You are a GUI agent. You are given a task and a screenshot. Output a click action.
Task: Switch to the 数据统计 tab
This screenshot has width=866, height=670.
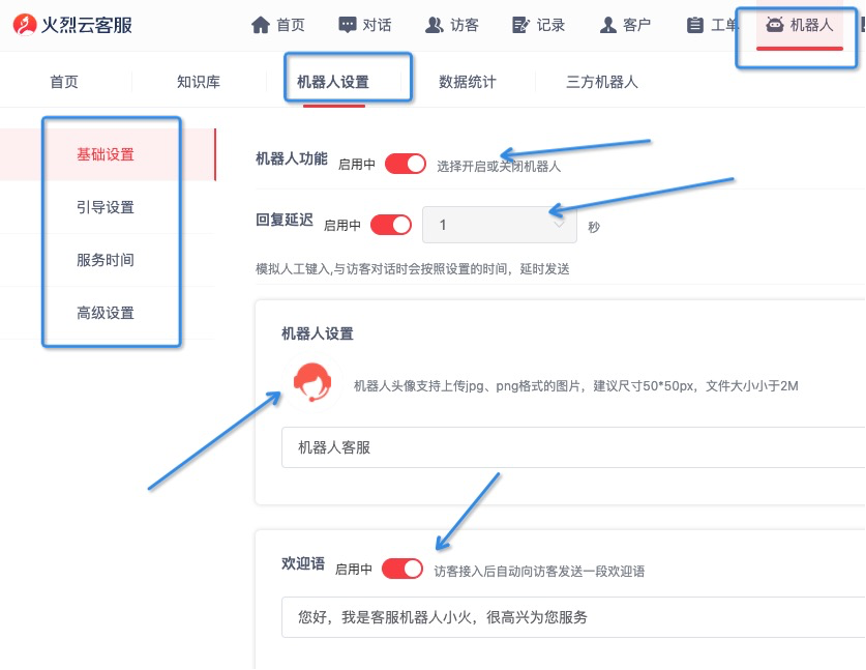tap(467, 82)
